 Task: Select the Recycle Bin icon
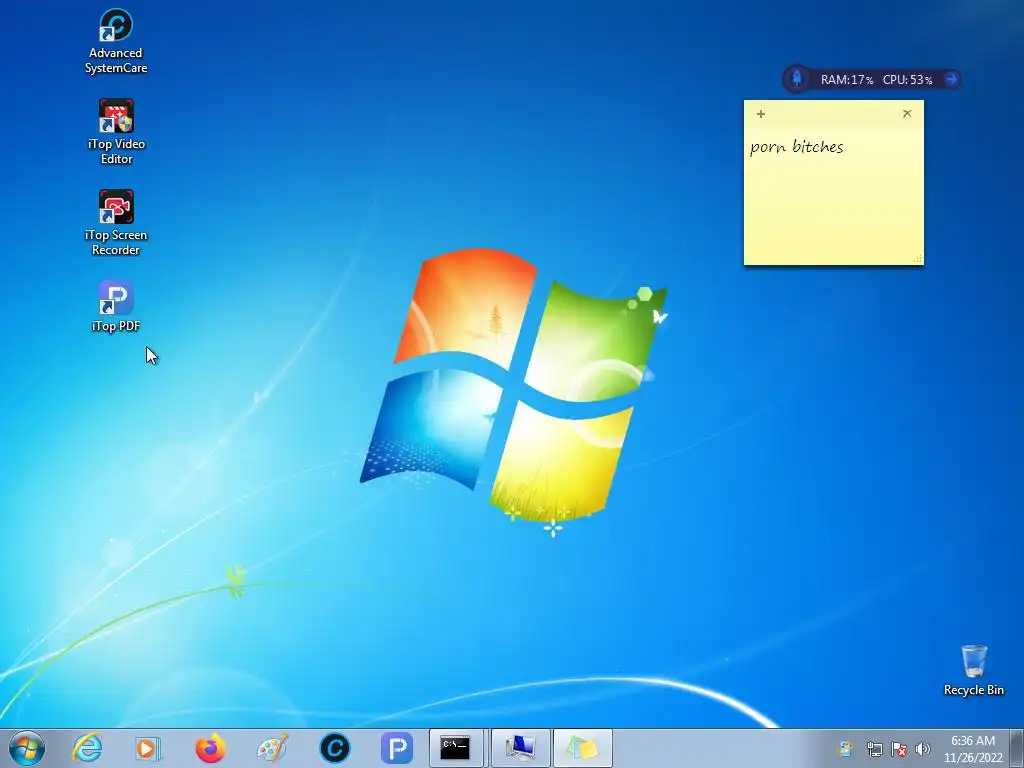point(974,670)
